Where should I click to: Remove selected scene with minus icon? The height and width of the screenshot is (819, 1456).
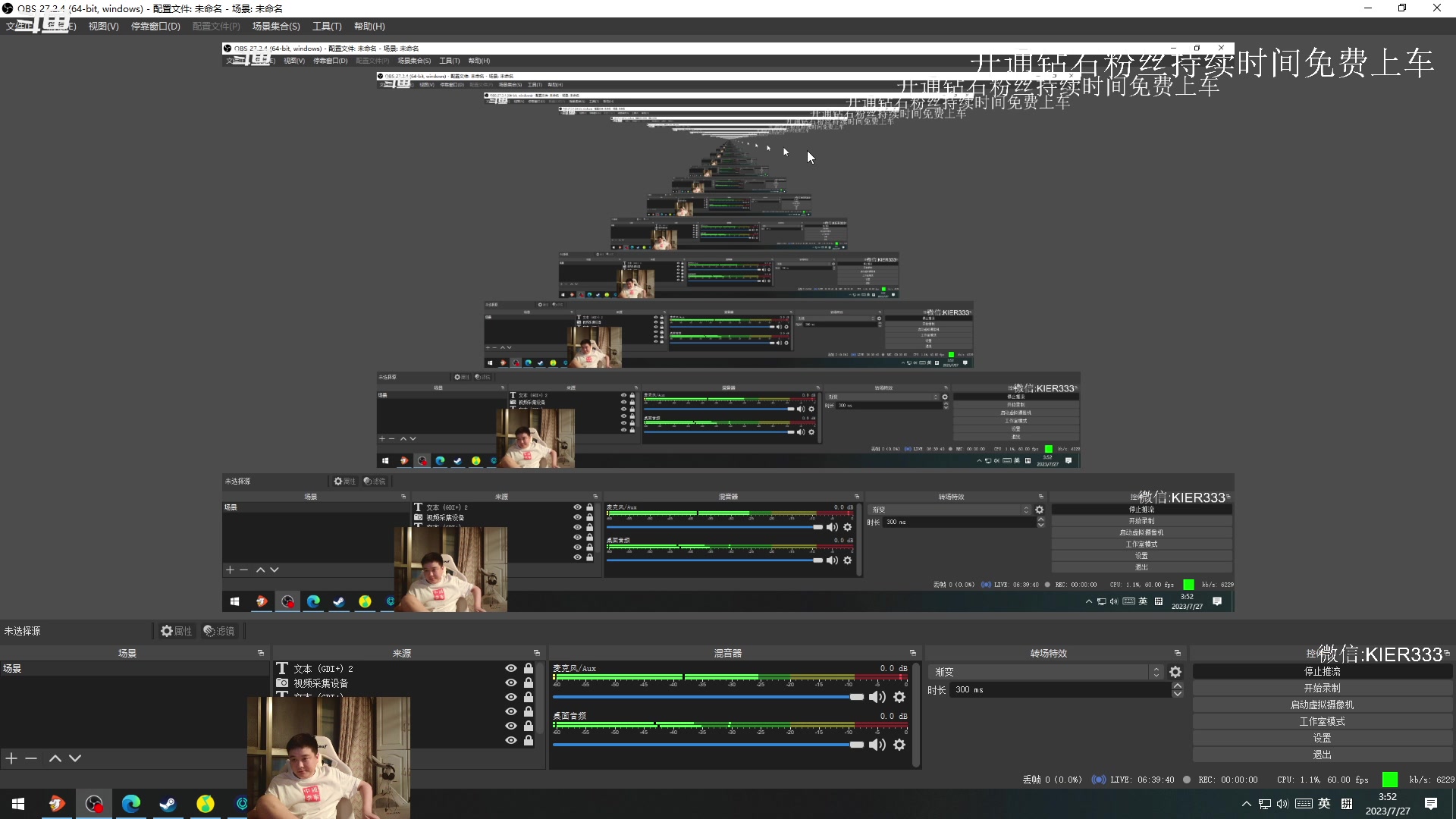31,758
